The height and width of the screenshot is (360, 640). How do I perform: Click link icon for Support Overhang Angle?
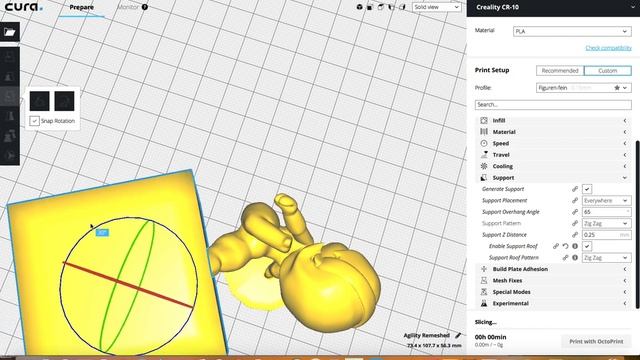click(x=575, y=212)
